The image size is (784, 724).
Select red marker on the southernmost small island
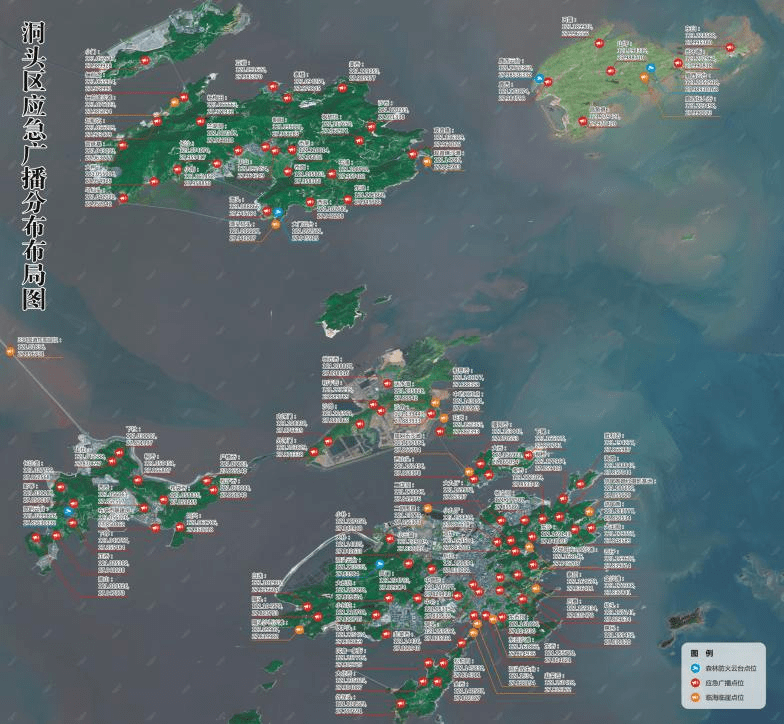coord(401,704)
